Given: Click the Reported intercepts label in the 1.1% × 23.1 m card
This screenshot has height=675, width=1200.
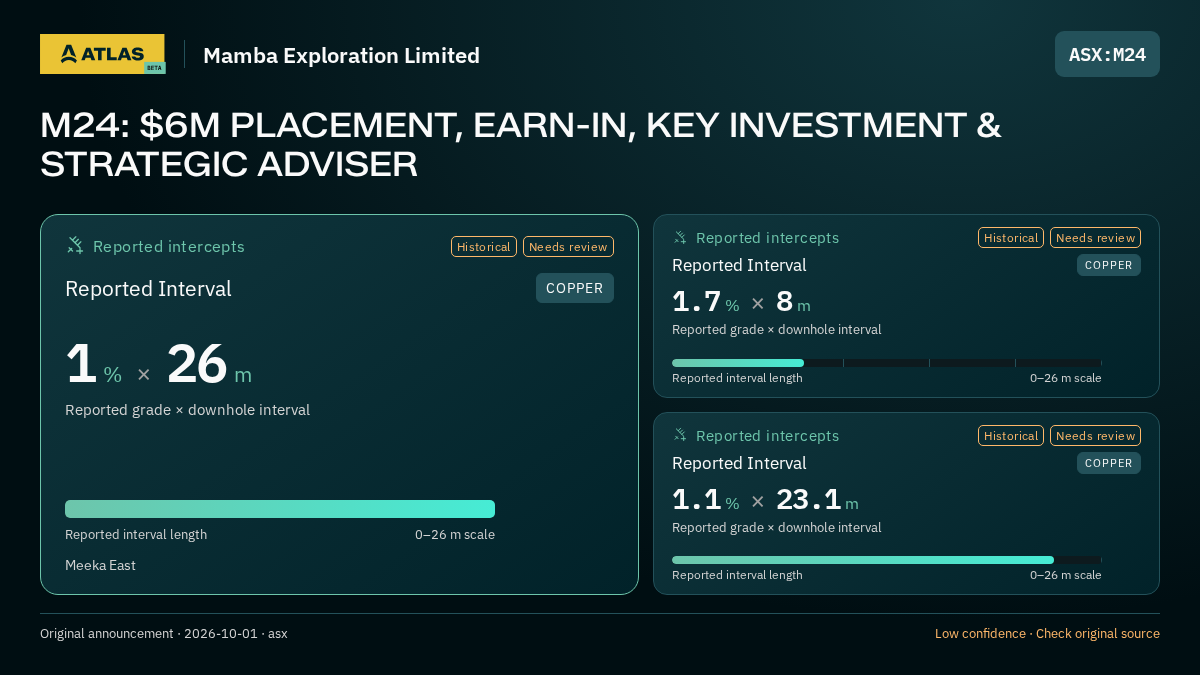Looking at the screenshot, I should coord(767,435).
